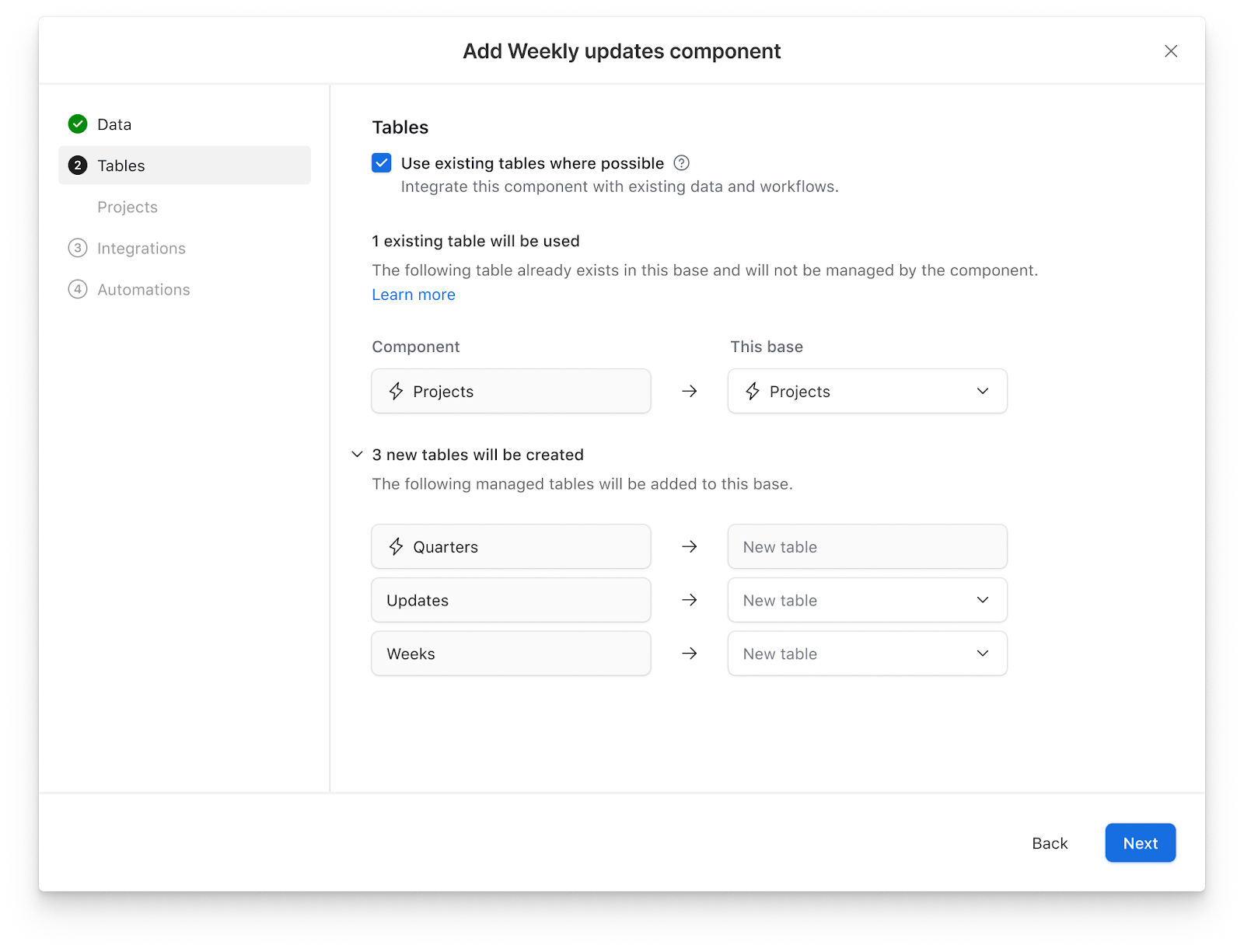Go to the Automations step

coord(144,289)
